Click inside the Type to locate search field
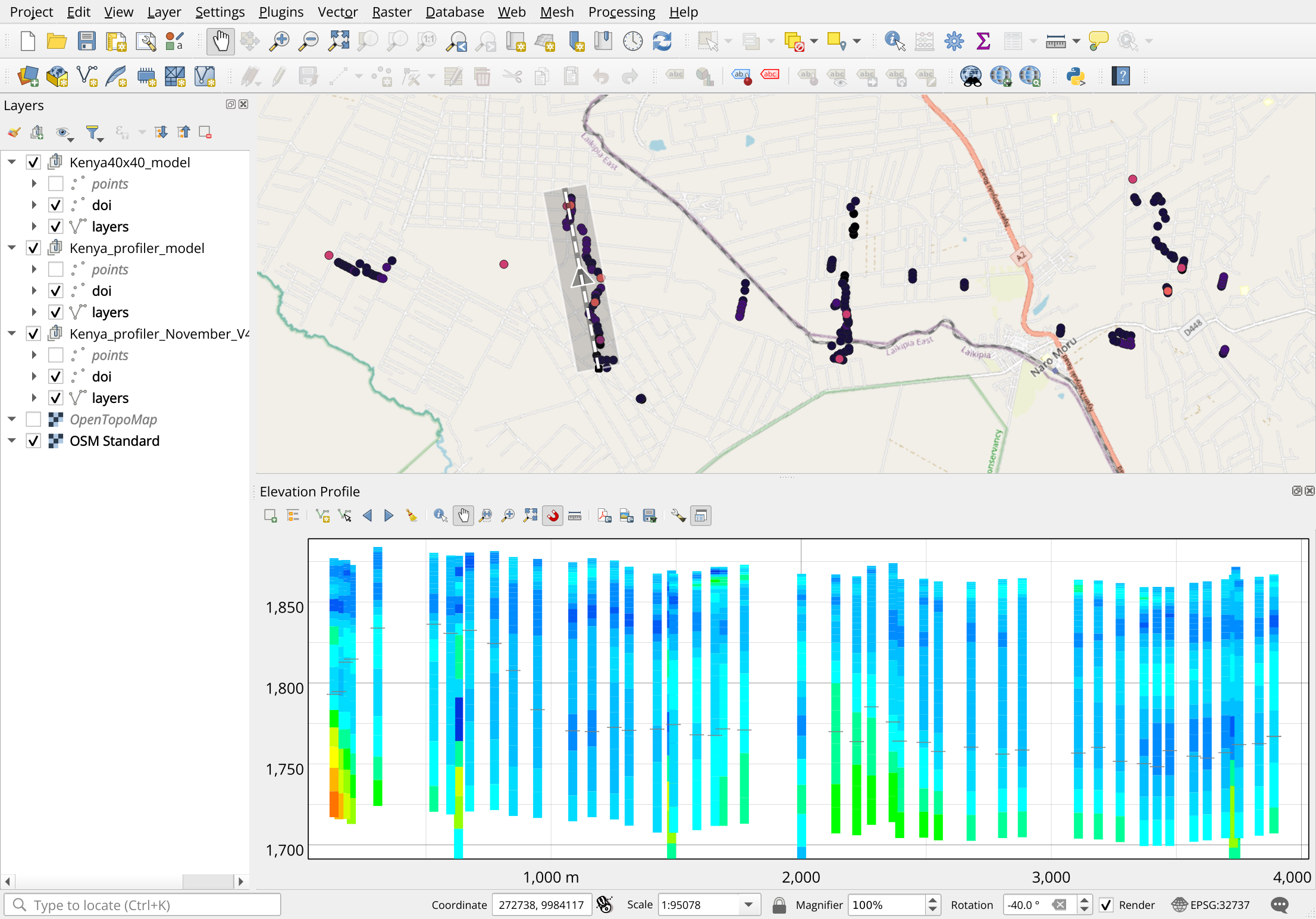The width and height of the screenshot is (1316, 919). [142, 905]
